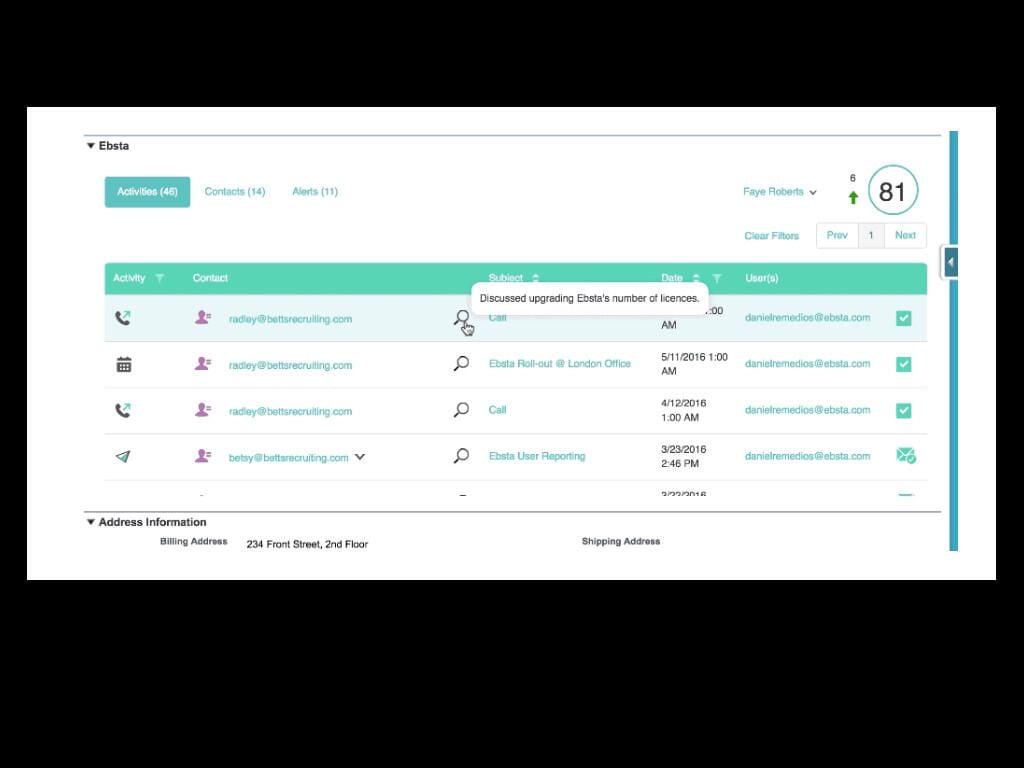Viewport: 1024px width, 768px height.
Task: Toggle checkmark box in Ebsta Roll-out row
Action: pos(903,364)
